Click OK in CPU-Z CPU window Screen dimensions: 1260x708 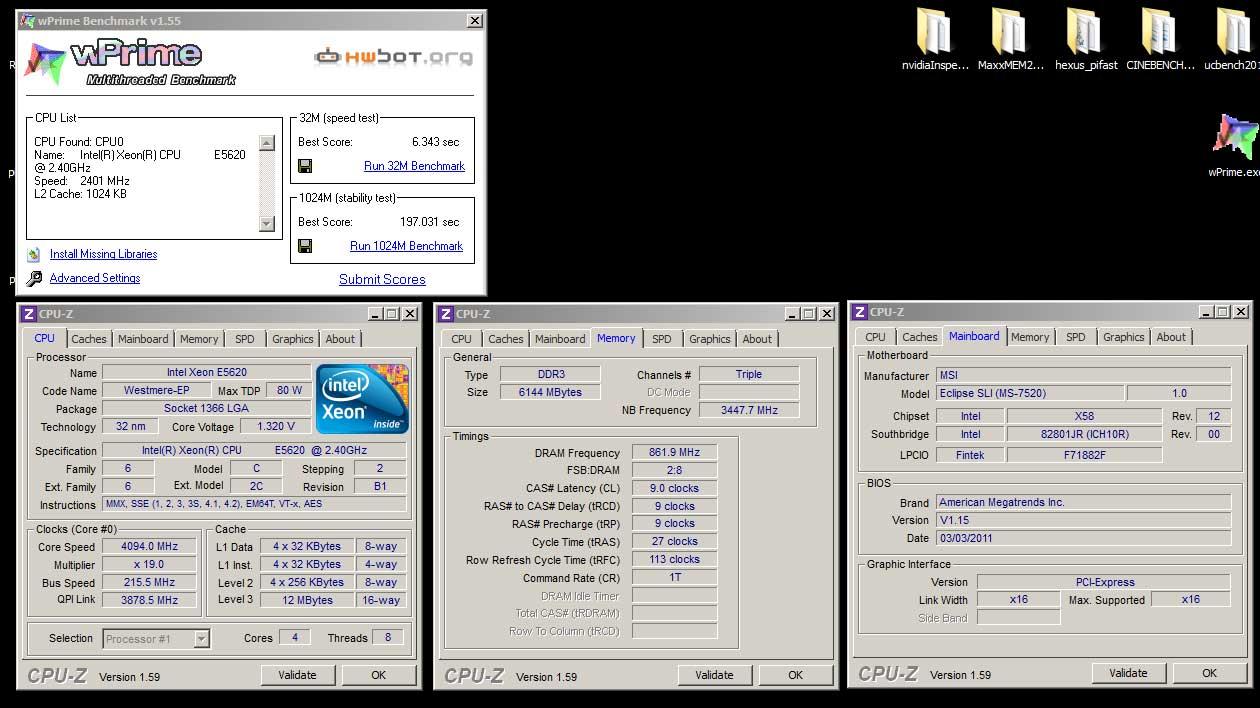tap(378, 675)
